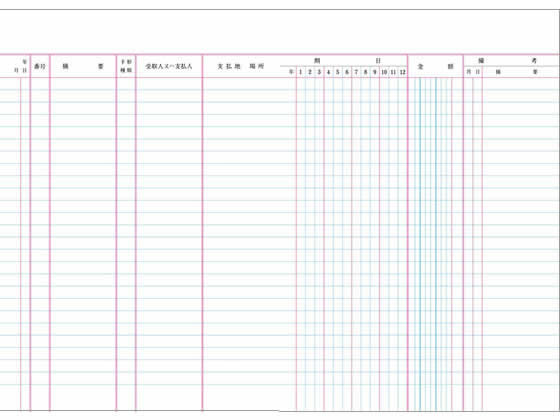Click first row cell under 受取人又ハ支払人
The height and width of the screenshot is (420, 560).
pyautogui.click(x=169, y=84)
